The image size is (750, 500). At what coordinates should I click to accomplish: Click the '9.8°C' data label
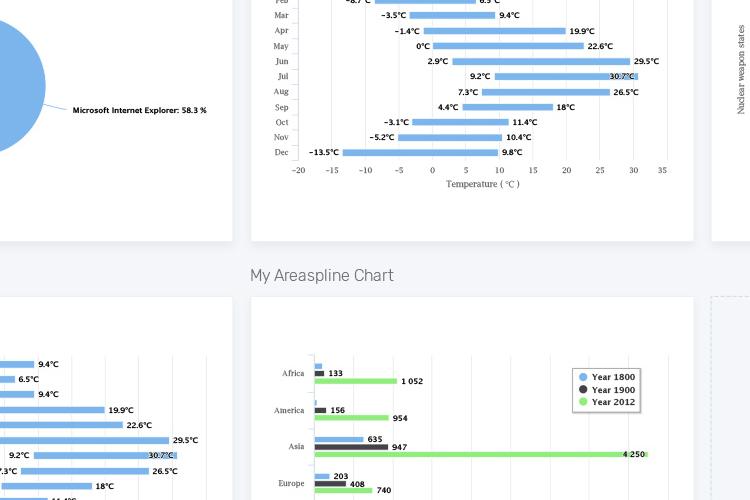(x=512, y=153)
